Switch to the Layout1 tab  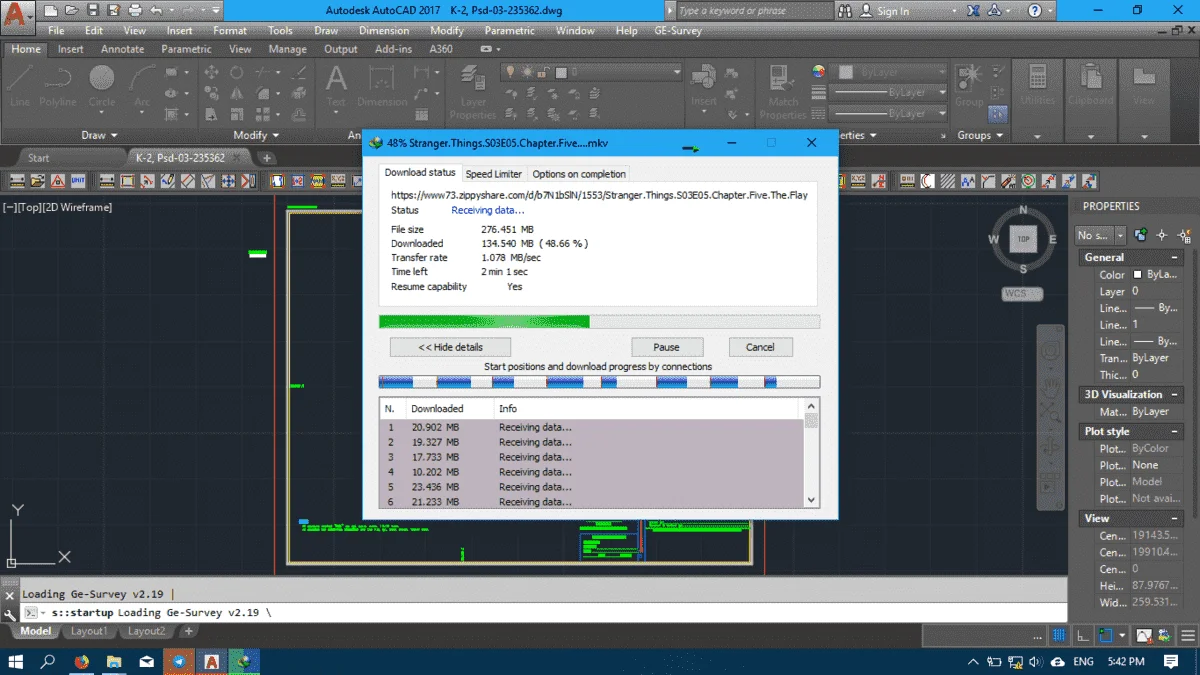coord(88,631)
